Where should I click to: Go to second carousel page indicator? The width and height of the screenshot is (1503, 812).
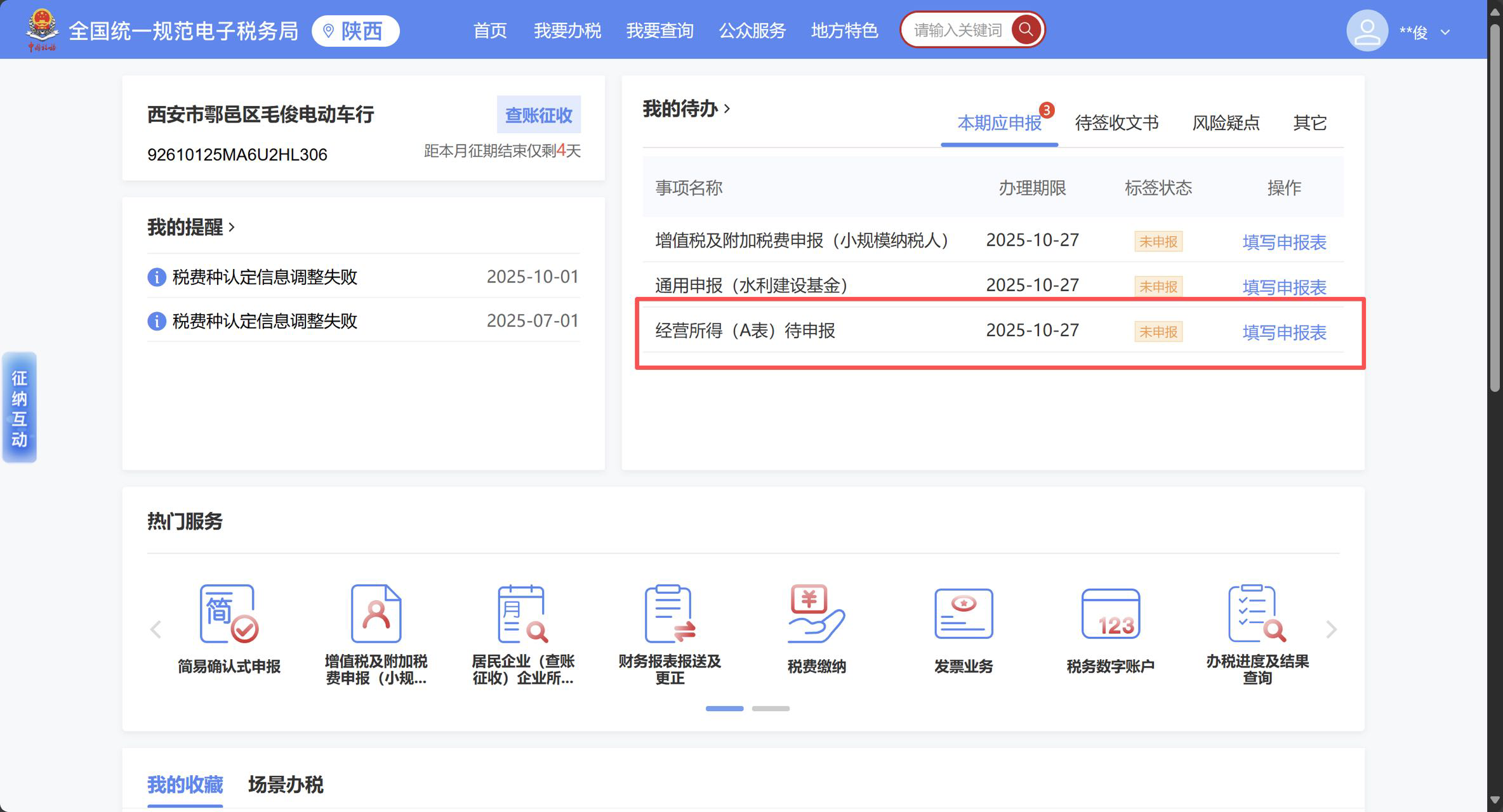771,709
